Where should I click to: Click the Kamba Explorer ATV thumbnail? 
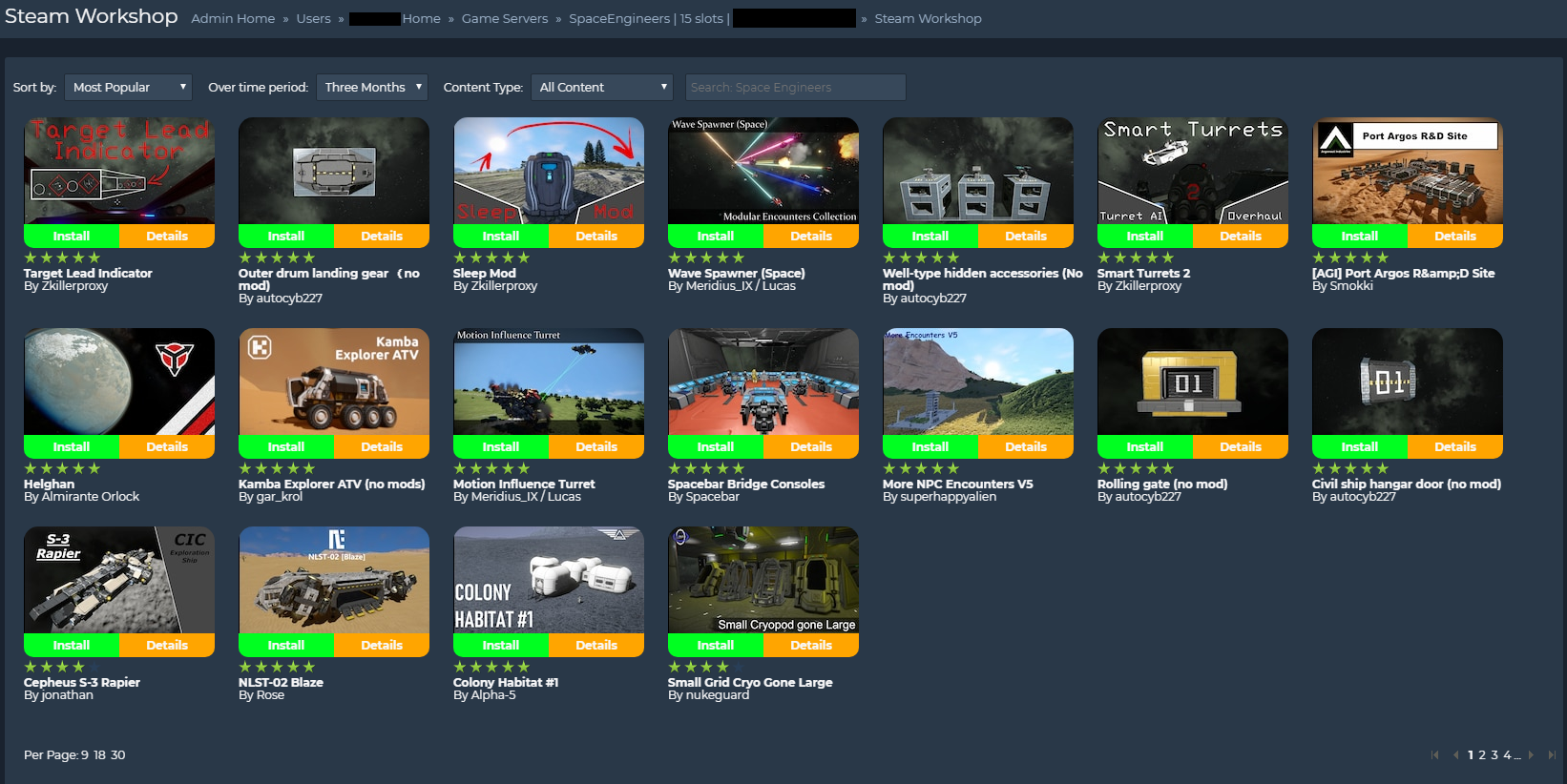pyautogui.click(x=334, y=382)
